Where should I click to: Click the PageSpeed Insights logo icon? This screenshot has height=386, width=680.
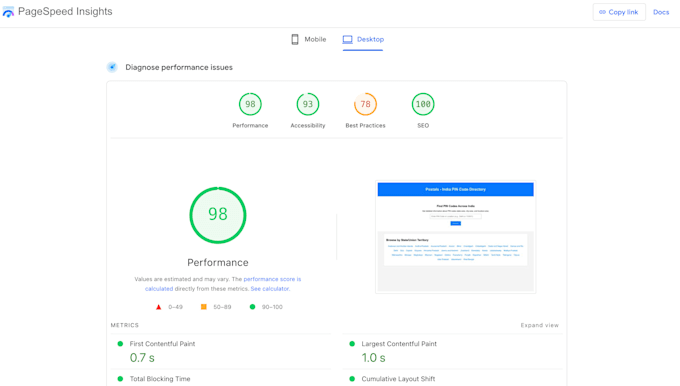pyautogui.click(x=8, y=12)
